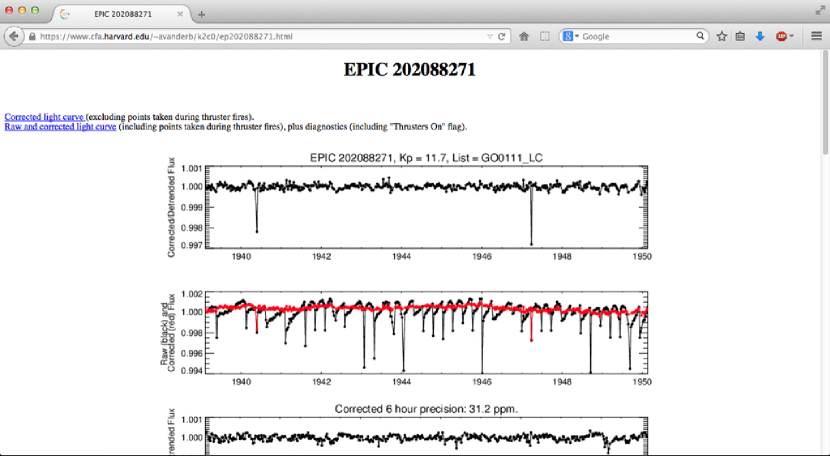Image resolution: width=830 pixels, height=456 pixels.
Task: Open the Corrected light curve link
Action: click(44, 117)
